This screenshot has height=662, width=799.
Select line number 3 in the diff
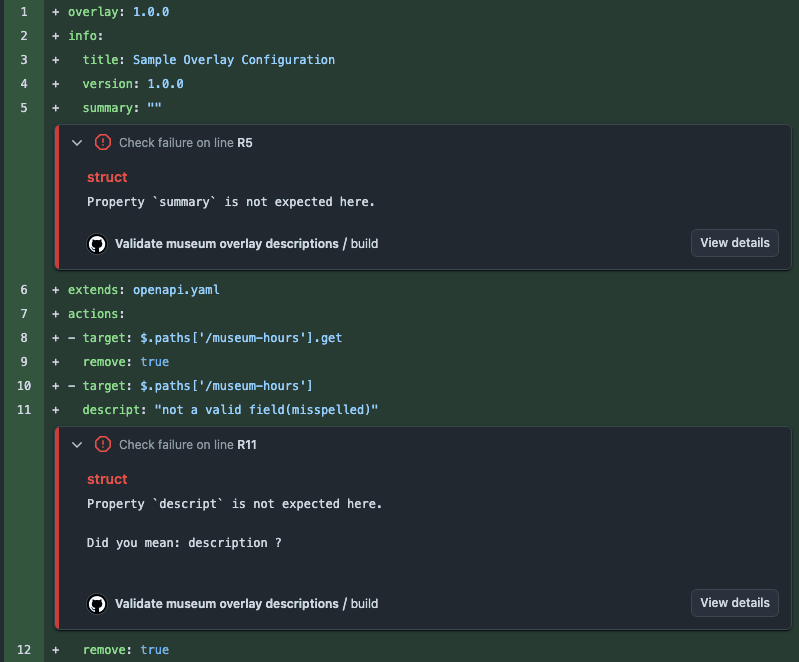(24, 60)
